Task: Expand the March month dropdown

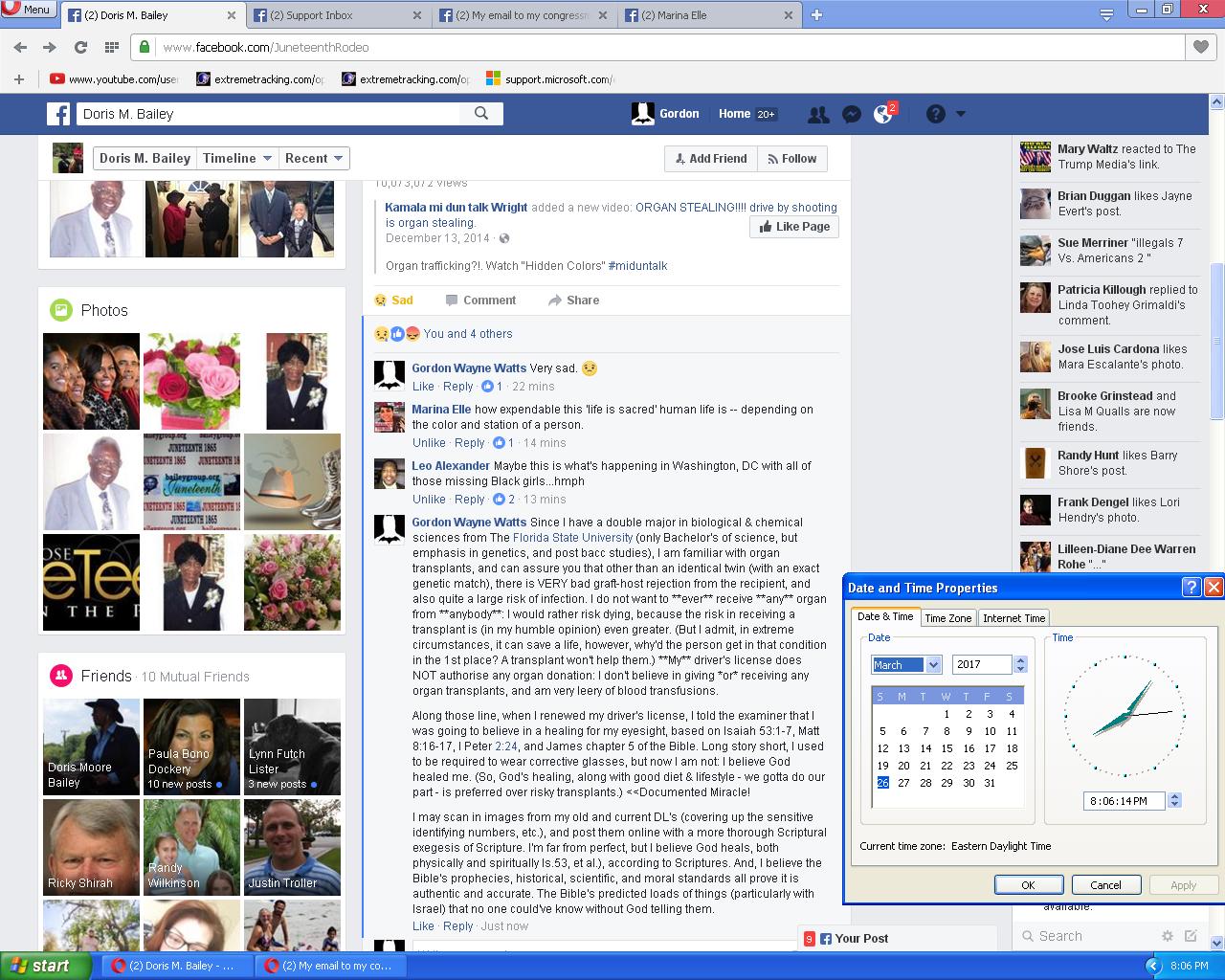Action: (x=933, y=664)
